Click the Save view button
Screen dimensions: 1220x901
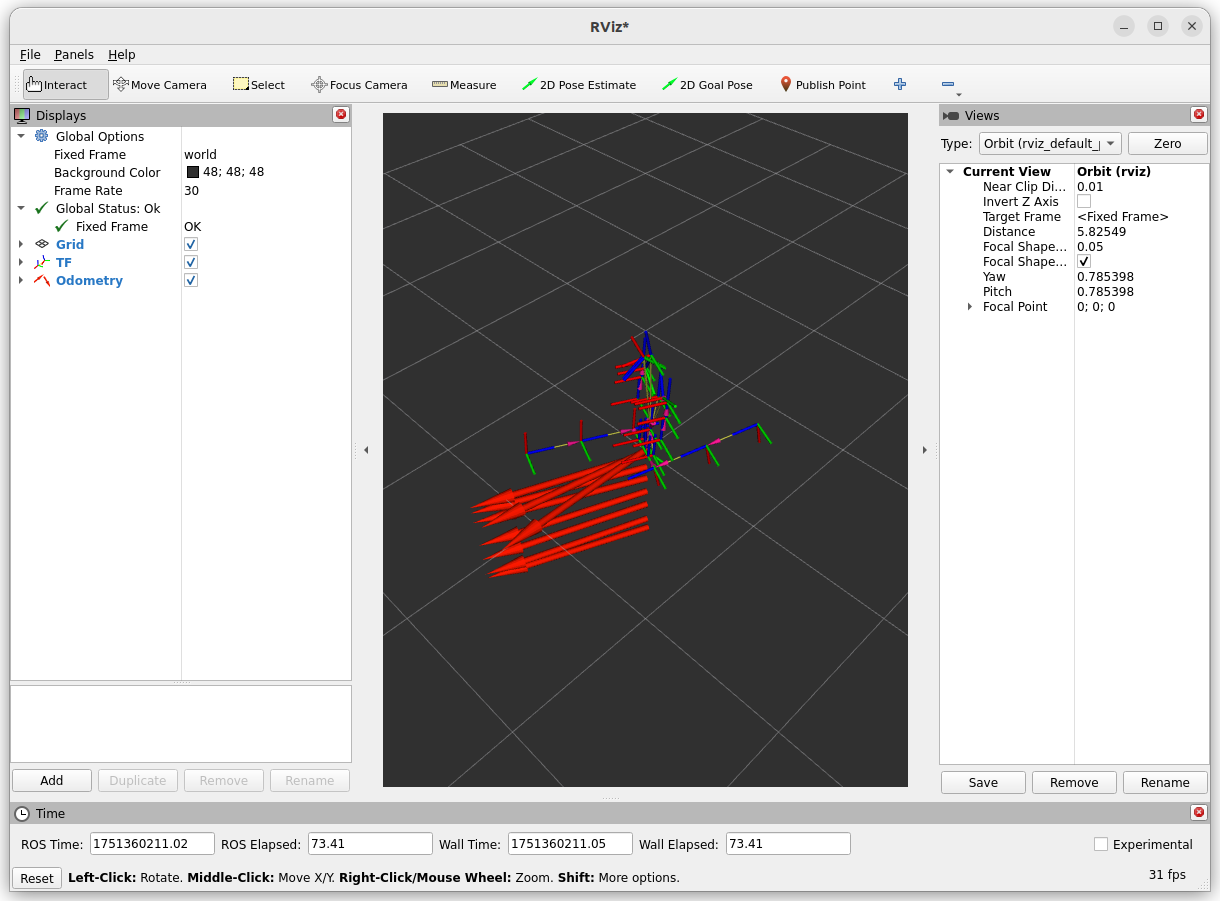983,782
